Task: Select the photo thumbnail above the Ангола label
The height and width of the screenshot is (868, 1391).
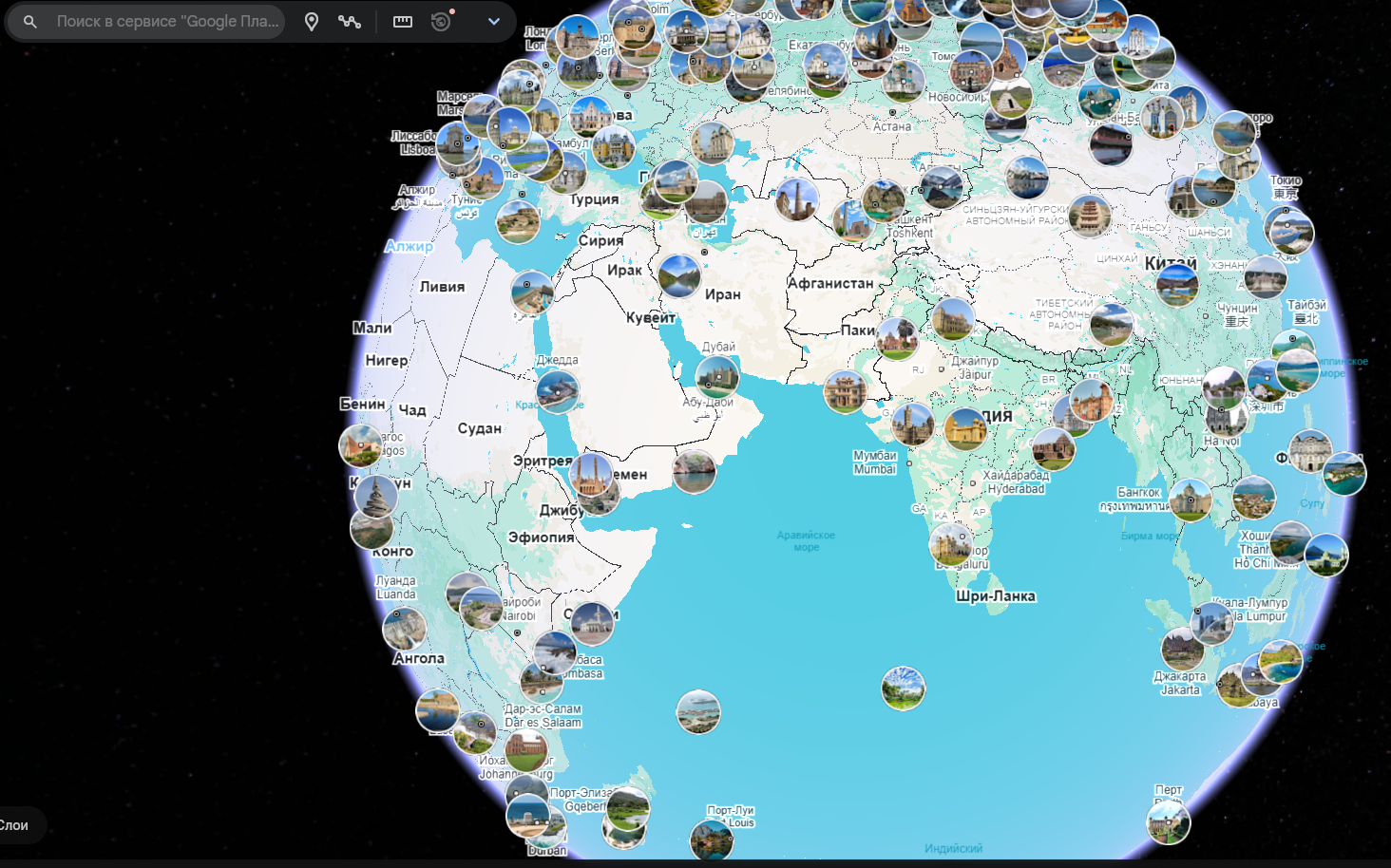Action: (404, 628)
